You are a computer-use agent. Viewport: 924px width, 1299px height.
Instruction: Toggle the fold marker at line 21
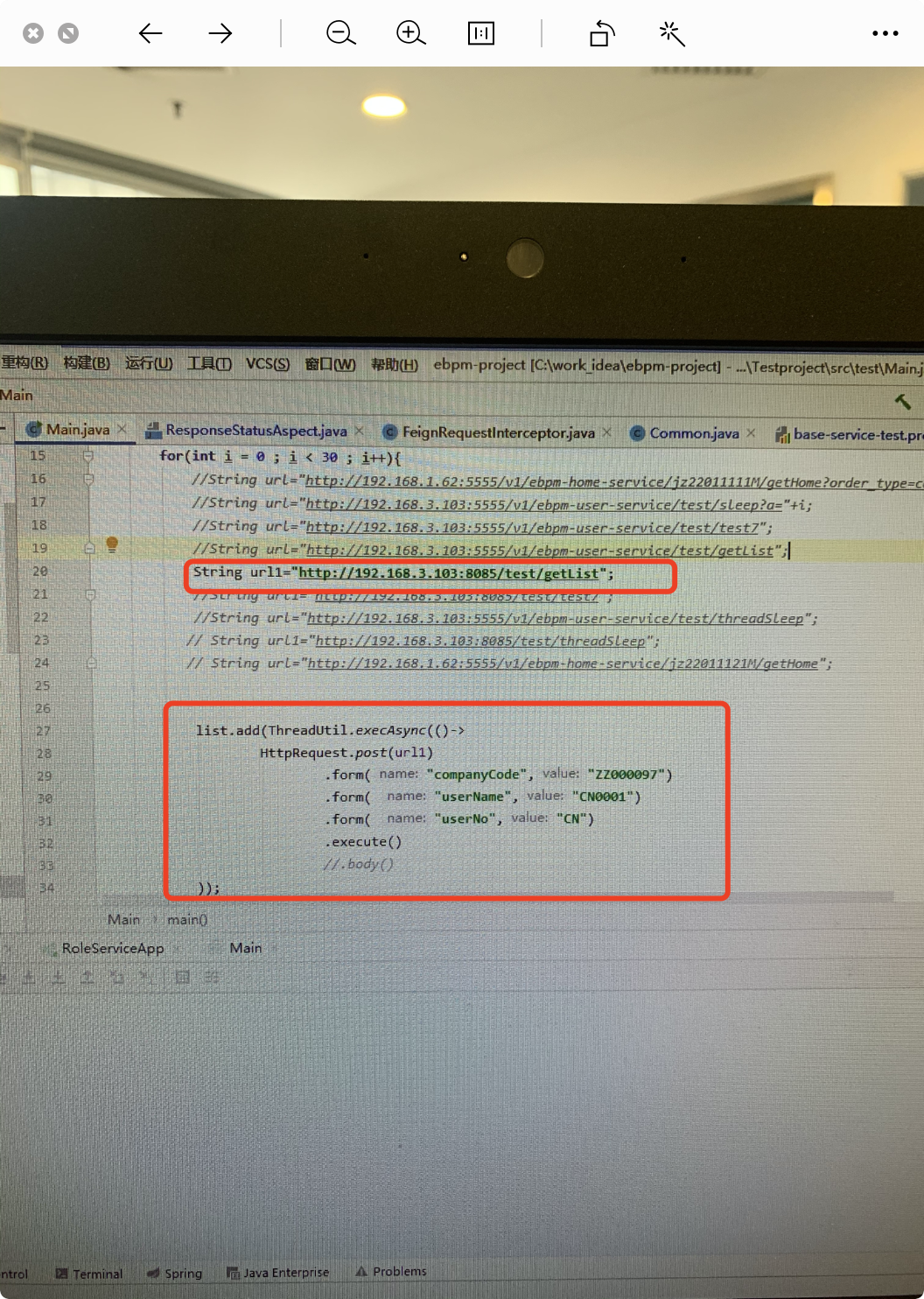[x=90, y=594]
